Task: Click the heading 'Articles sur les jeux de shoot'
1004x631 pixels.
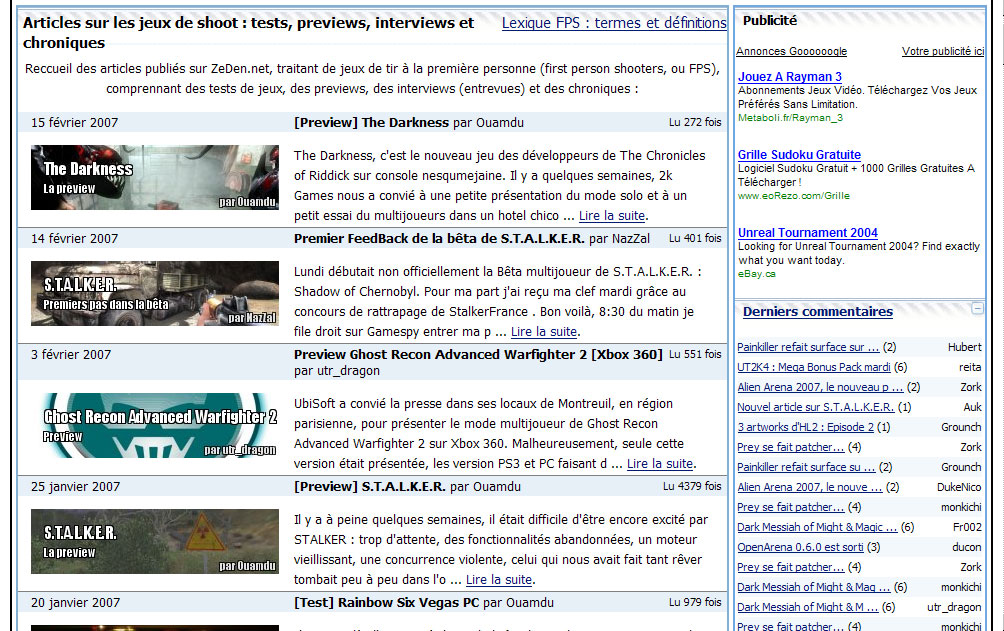Action: tap(248, 33)
